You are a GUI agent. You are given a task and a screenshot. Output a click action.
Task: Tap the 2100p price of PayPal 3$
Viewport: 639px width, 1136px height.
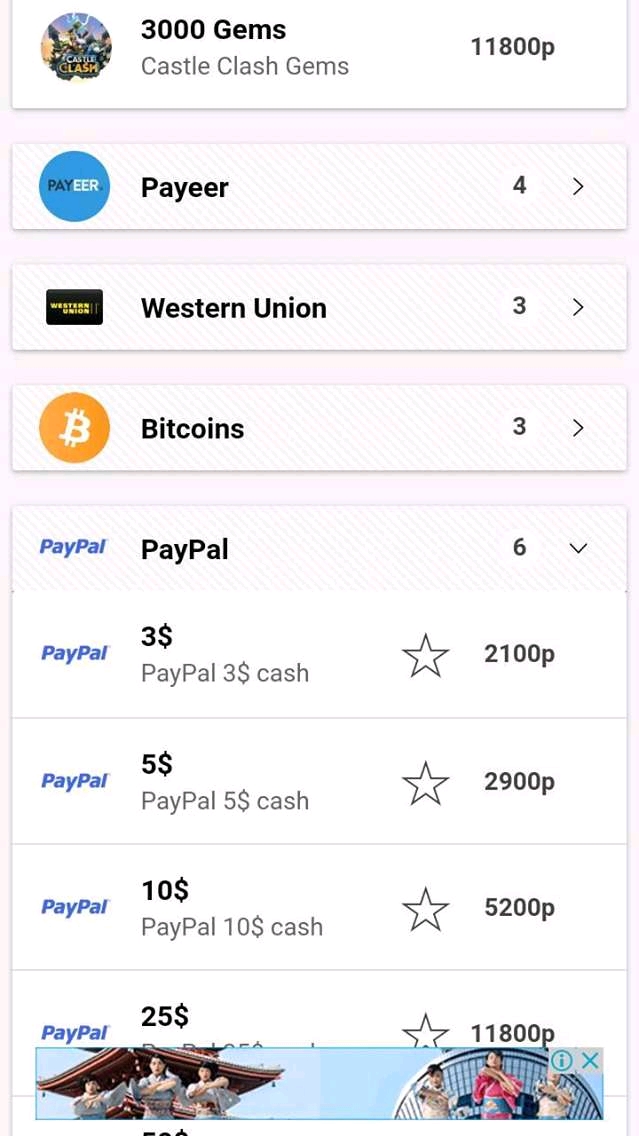tap(519, 654)
